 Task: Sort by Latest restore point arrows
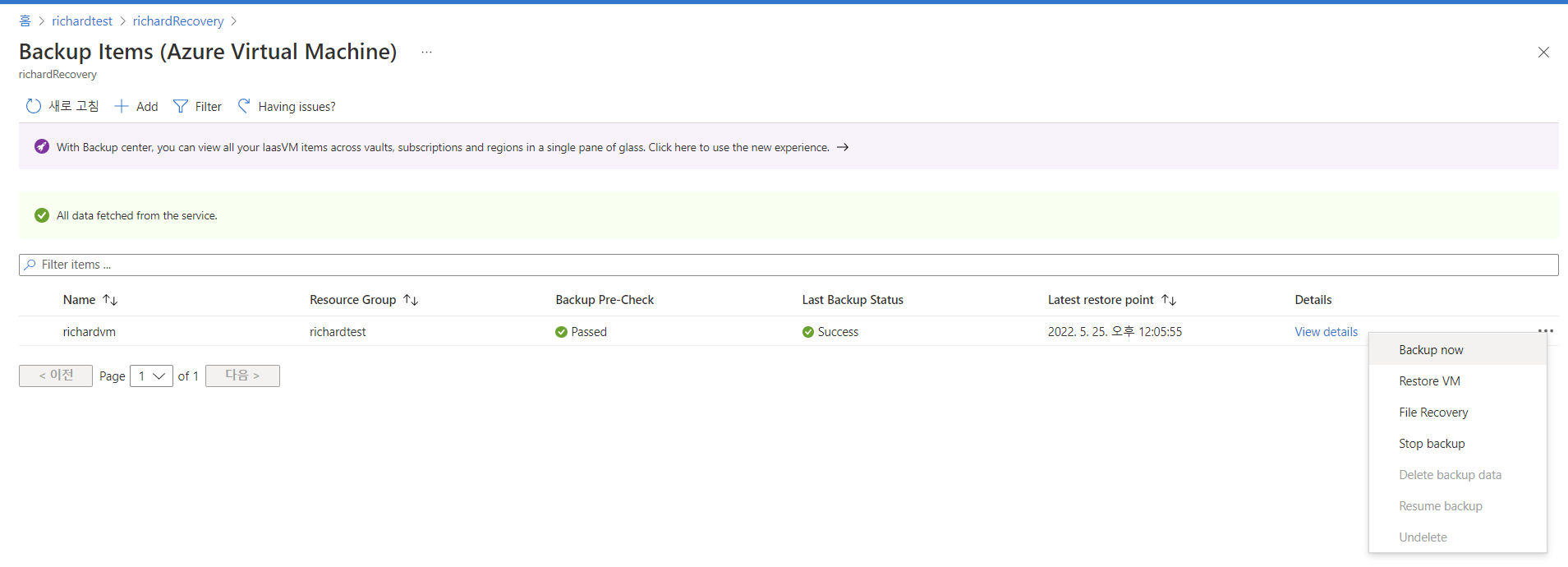click(x=1169, y=300)
